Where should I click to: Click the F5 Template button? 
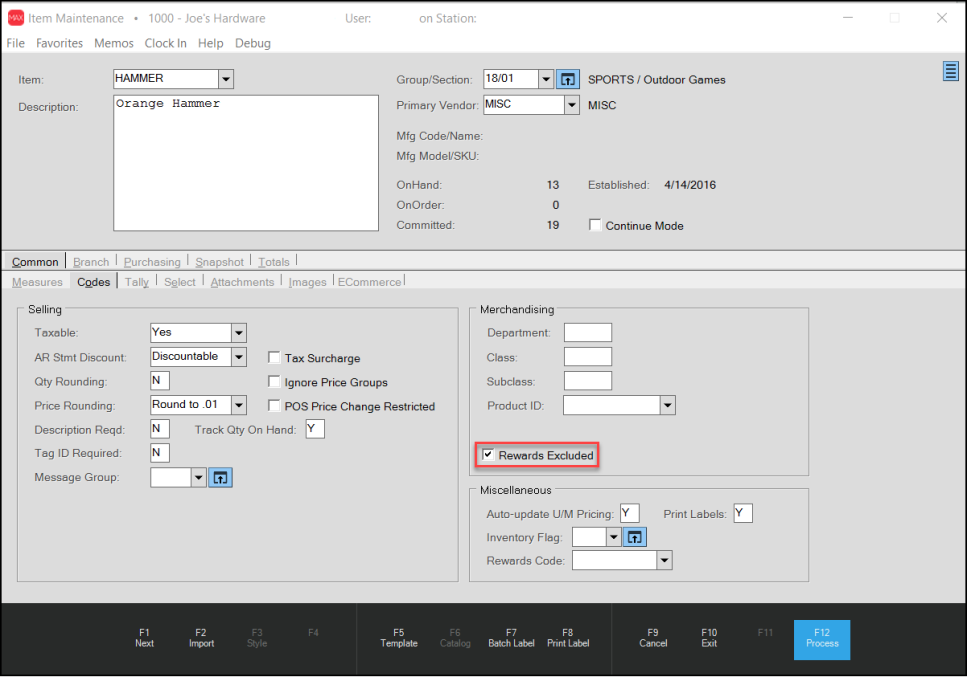(x=399, y=638)
